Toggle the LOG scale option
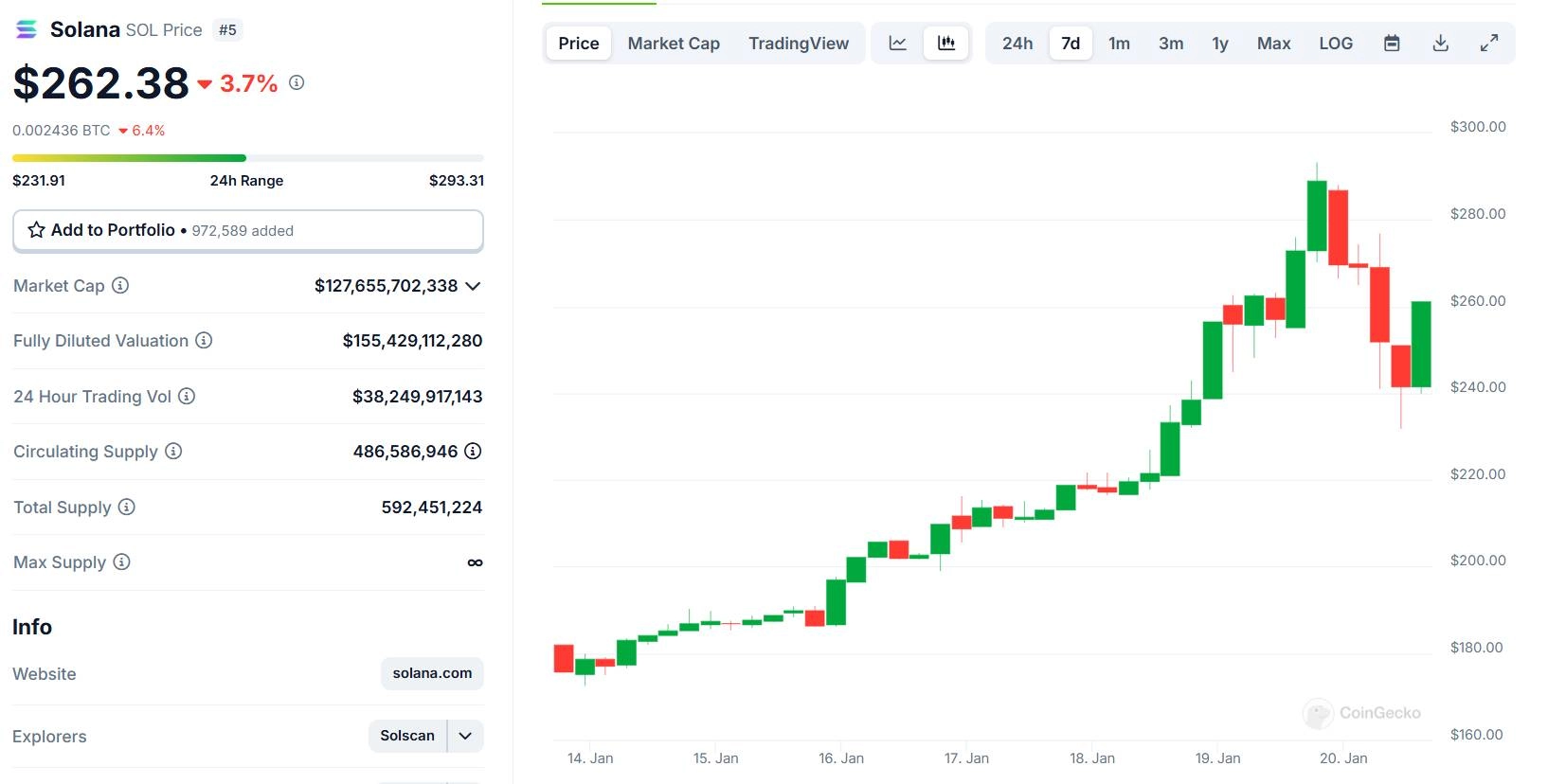The height and width of the screenshot is (784, 1548). tap(1336, 44)
